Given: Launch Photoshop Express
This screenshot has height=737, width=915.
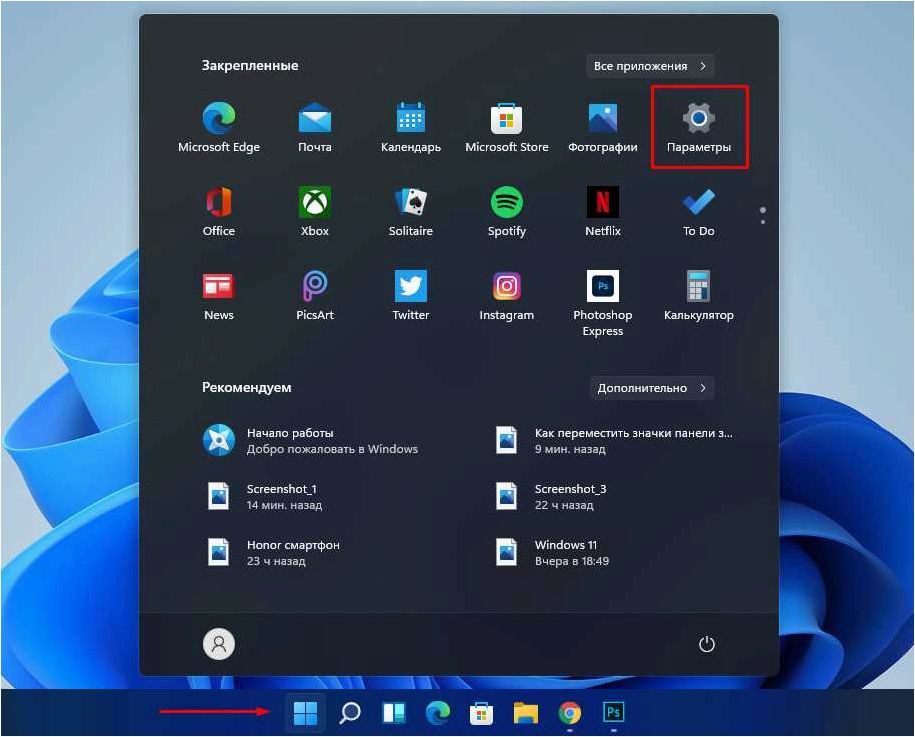Looking at the screenshot, I should [603, 303].
